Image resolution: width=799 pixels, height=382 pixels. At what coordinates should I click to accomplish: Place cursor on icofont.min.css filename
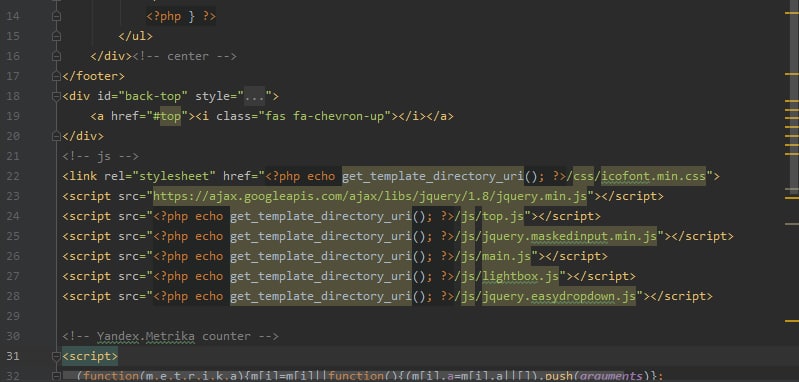653,176
